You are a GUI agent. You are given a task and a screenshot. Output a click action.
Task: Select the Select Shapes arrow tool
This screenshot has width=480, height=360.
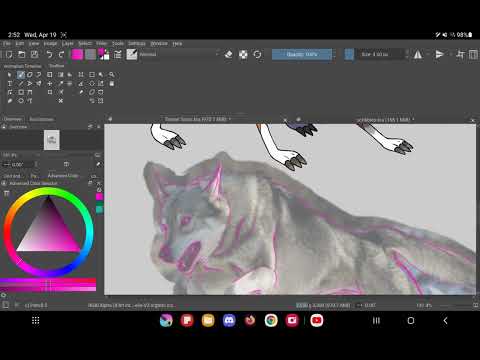10,75
